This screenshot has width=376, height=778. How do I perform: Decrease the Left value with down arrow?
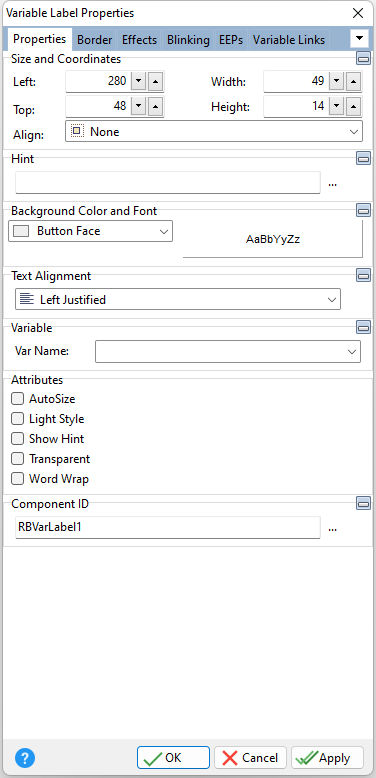pos(139,81)
